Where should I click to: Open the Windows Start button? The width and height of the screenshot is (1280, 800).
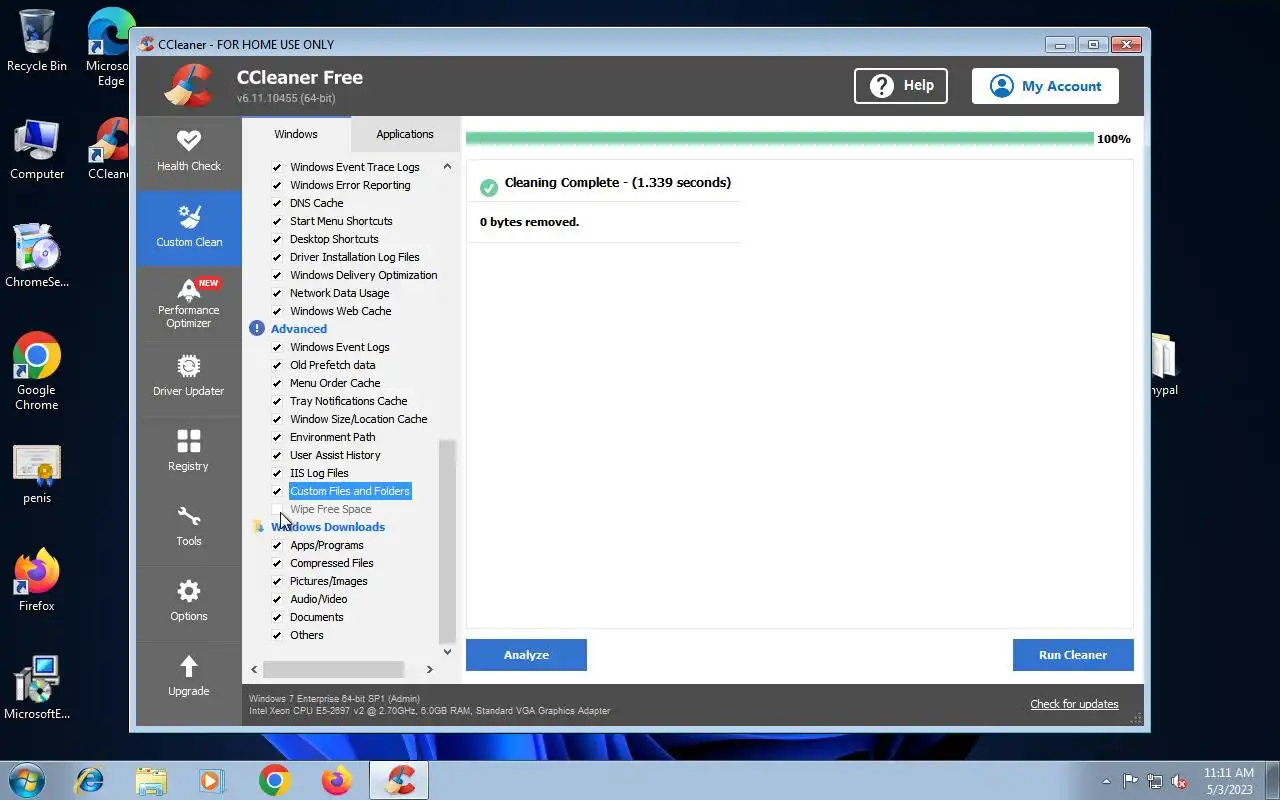[x=27, y=780]
